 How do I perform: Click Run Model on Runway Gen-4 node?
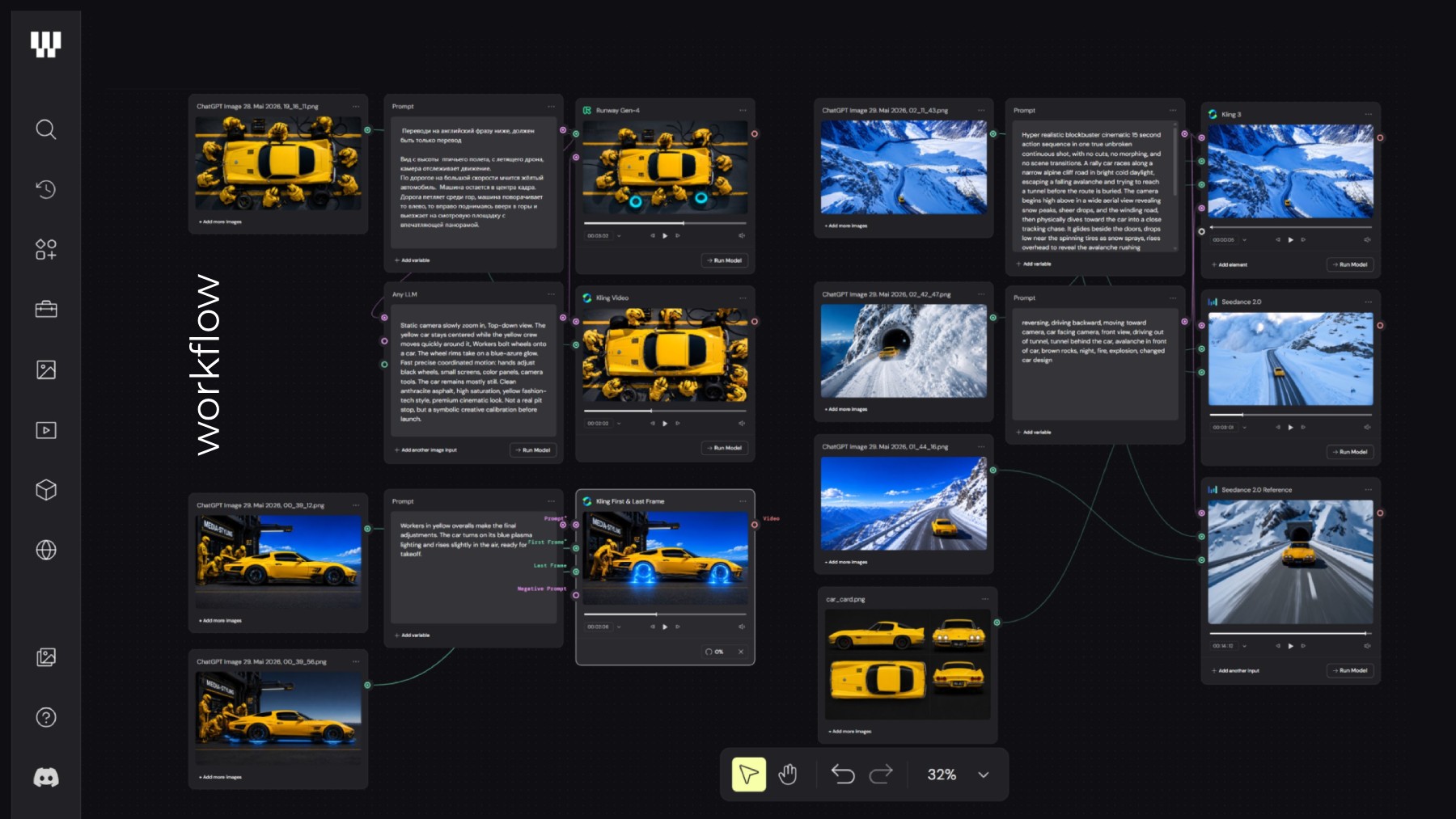coord(725,260)
